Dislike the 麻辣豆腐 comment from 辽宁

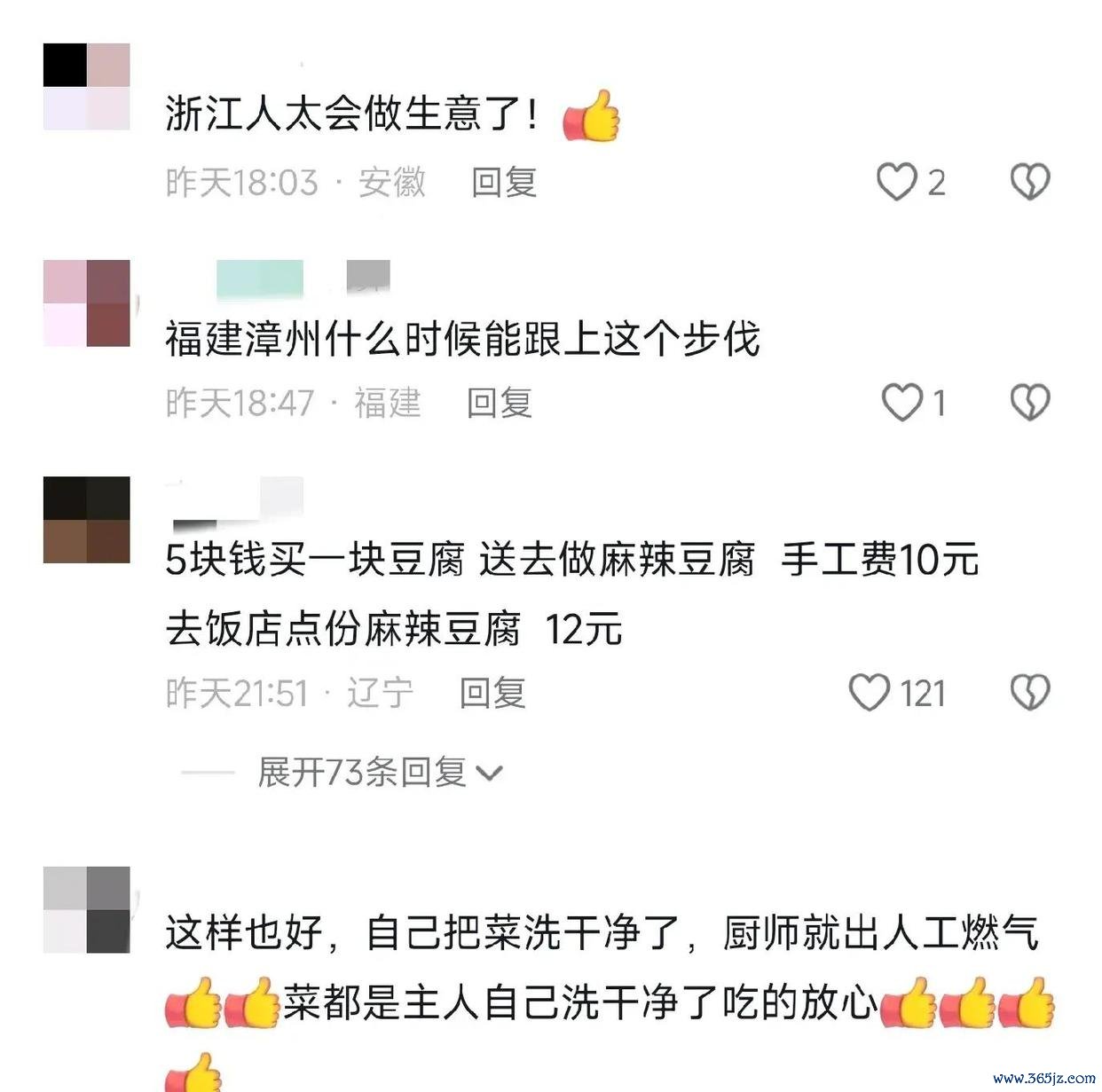[x=1030, y=693]
